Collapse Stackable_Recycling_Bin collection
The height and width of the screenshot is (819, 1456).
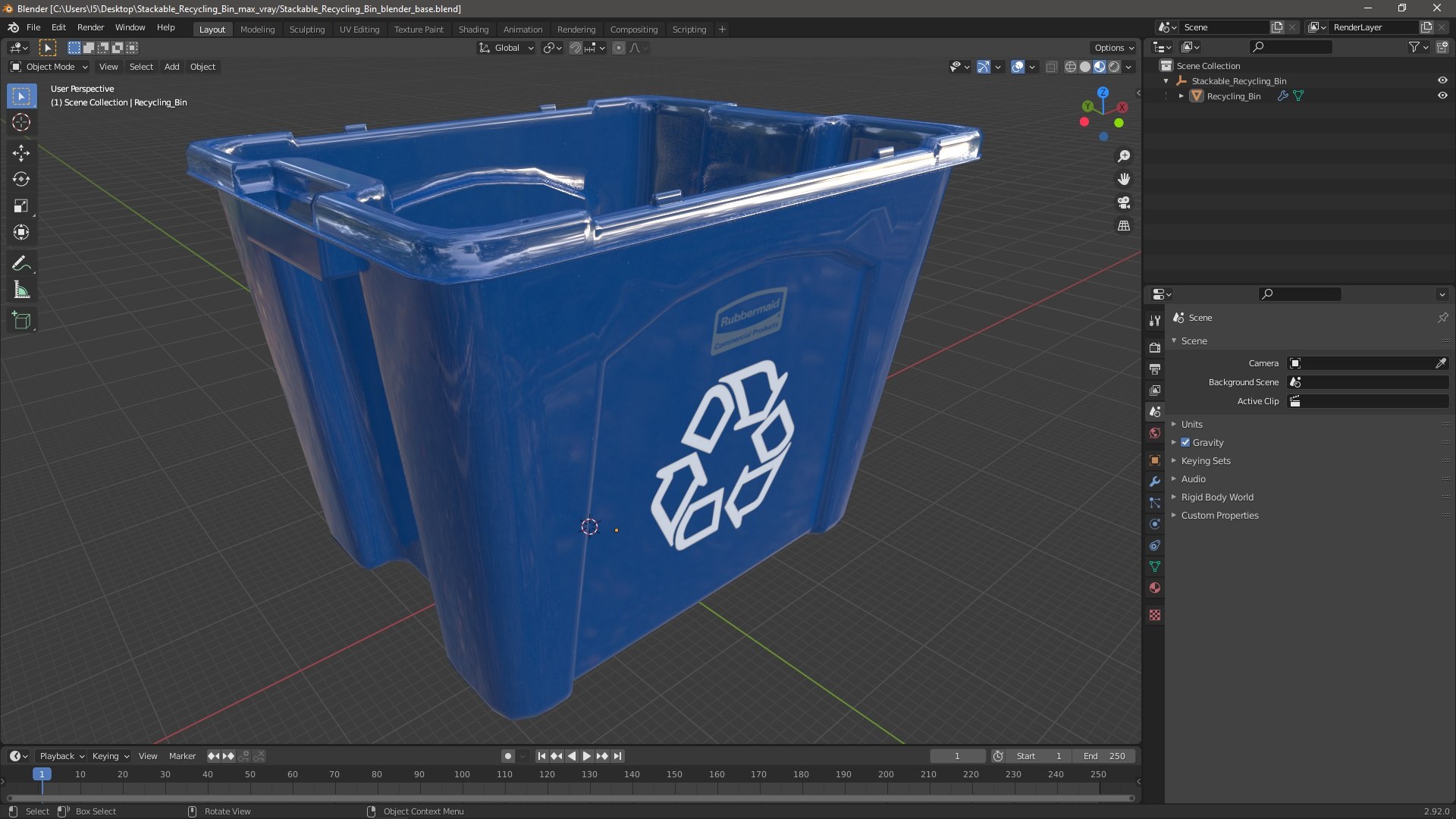coord(1166,81)
